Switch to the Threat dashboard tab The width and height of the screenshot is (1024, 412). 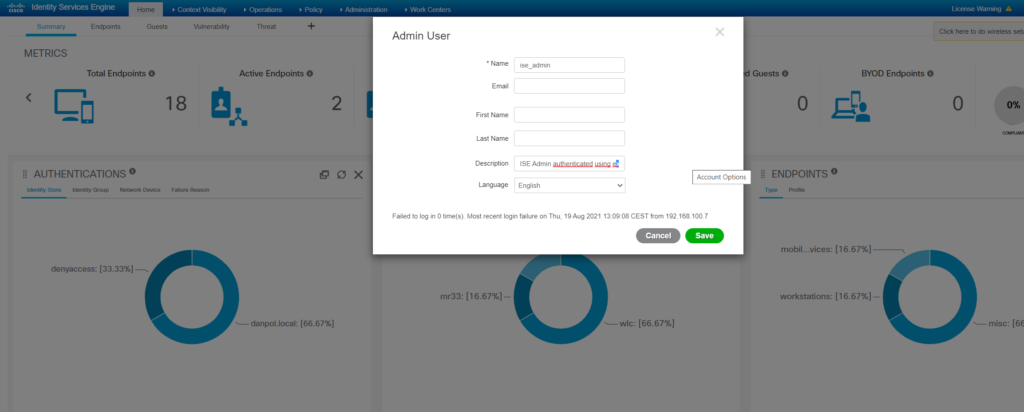pos(266,27)
